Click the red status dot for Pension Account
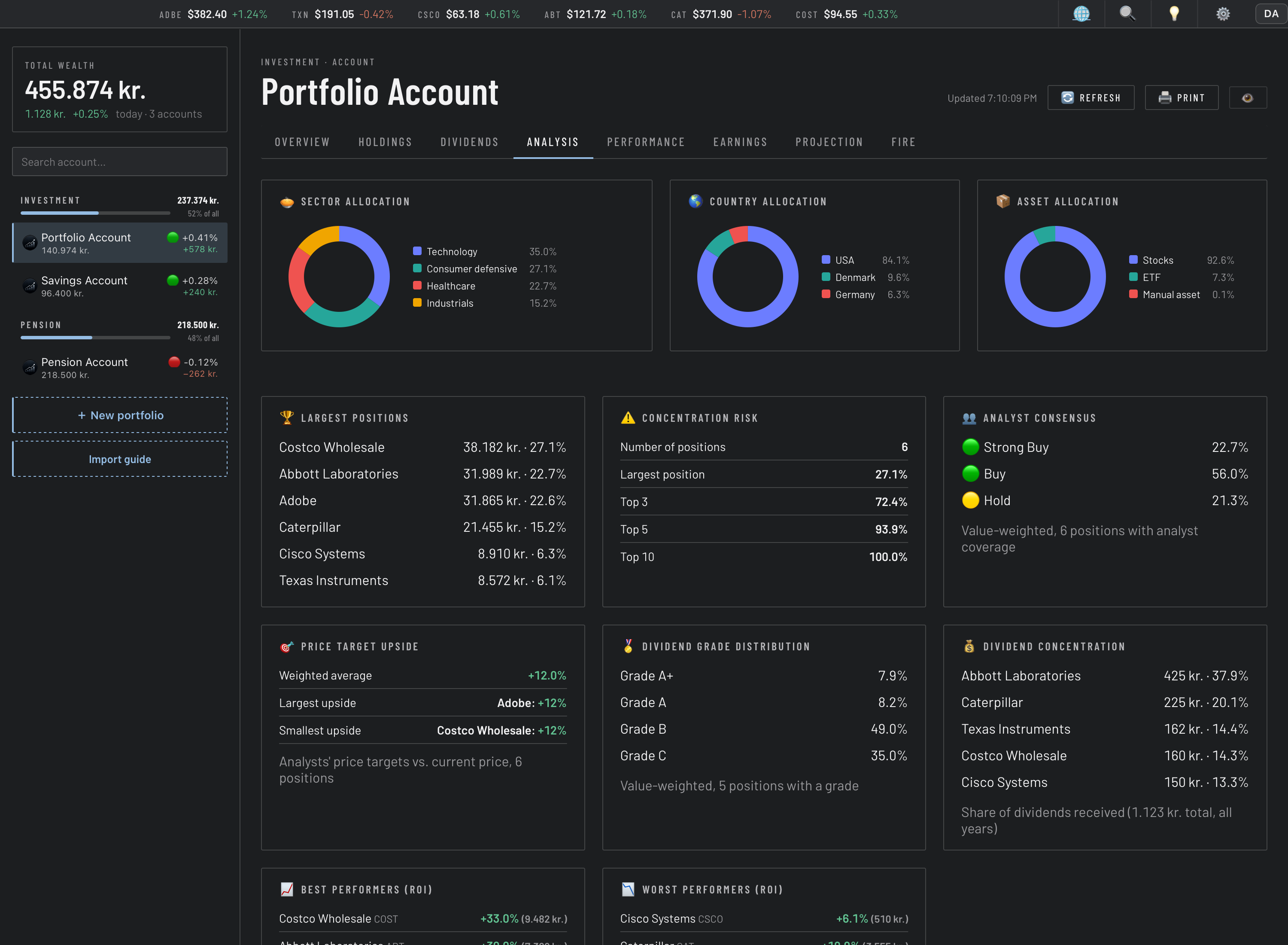The width and height of the screenshot is (1288, 945). 174,362
